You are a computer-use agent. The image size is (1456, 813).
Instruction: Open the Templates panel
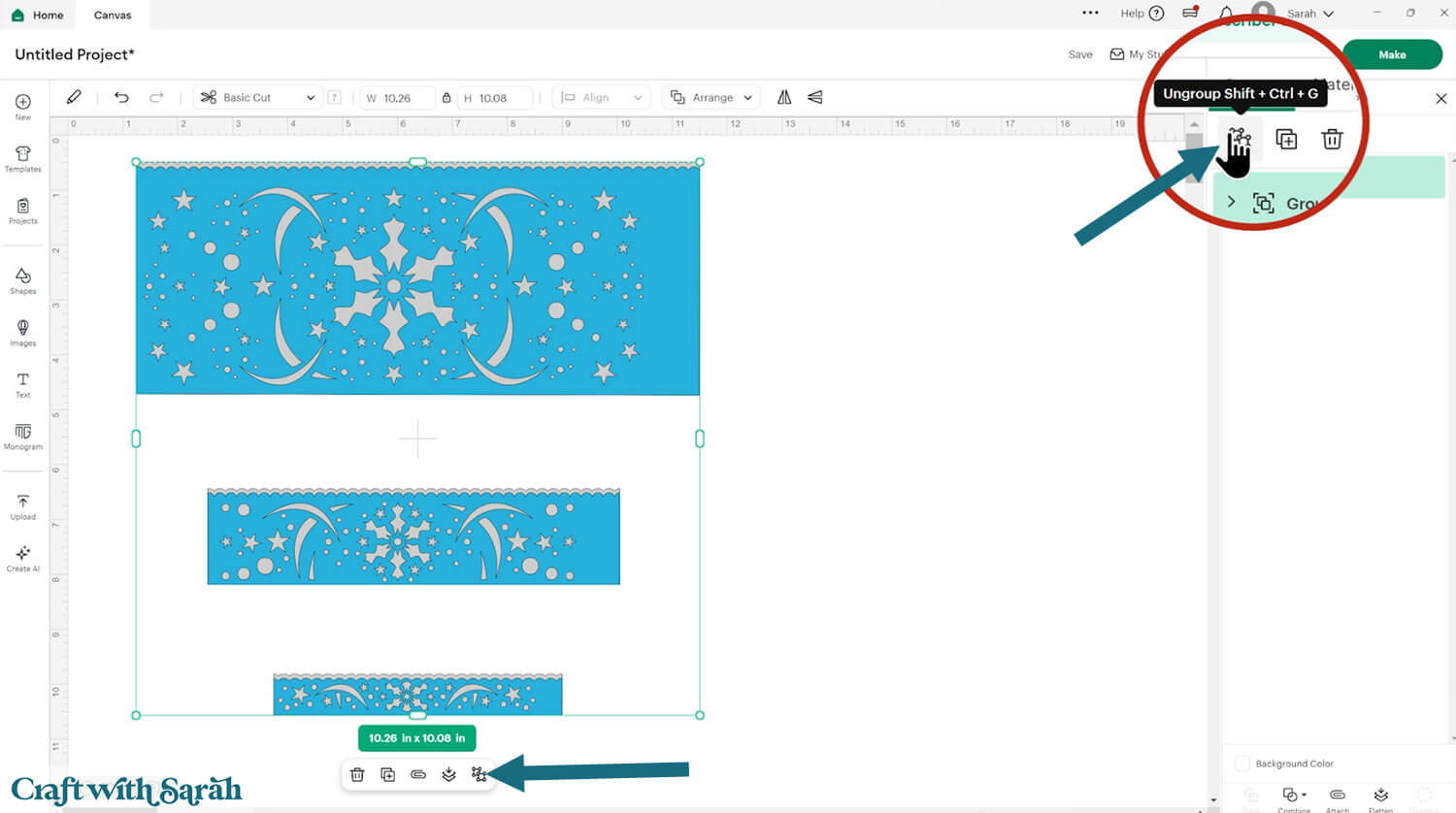(23, 159)
